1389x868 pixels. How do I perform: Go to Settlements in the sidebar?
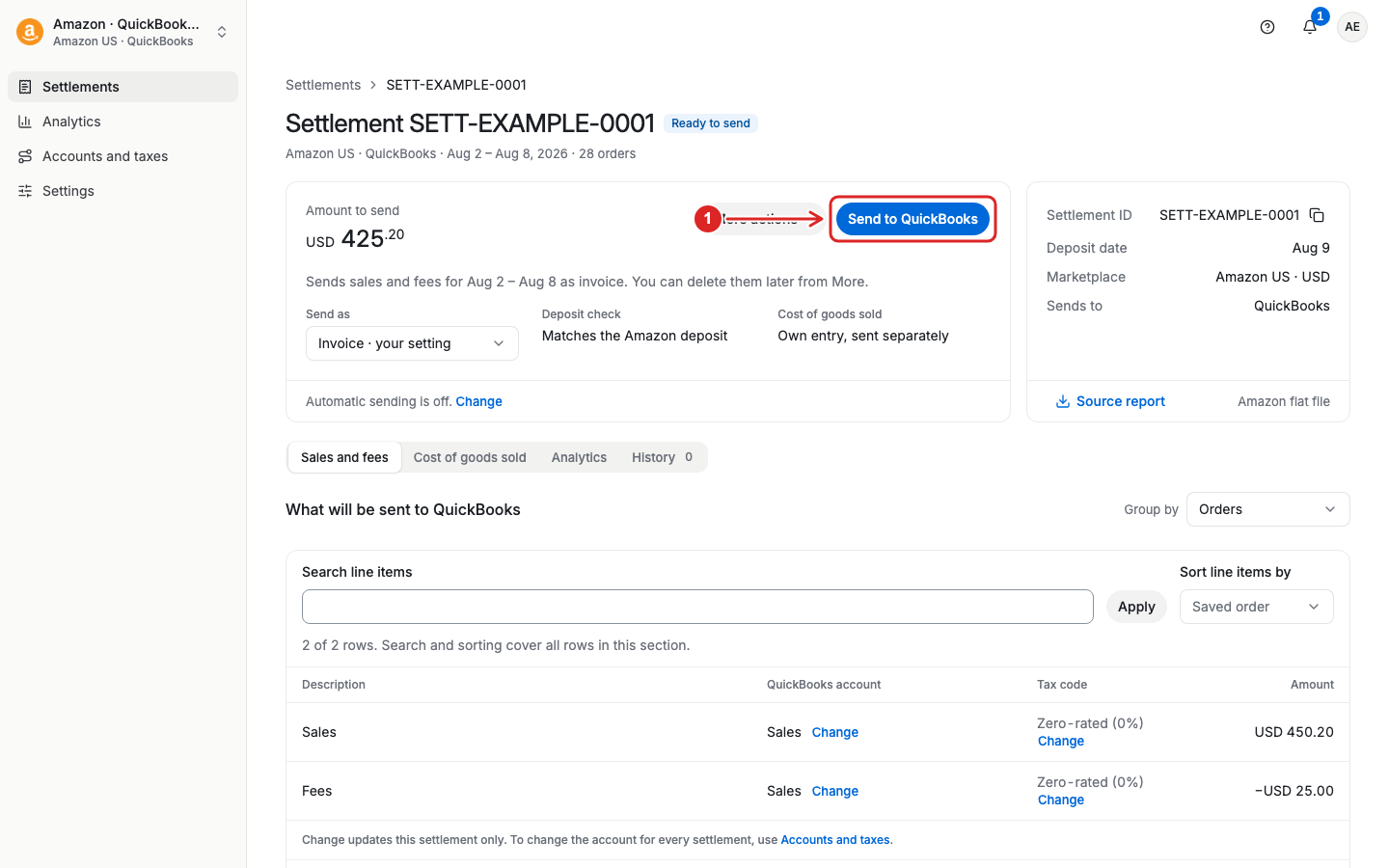pyautogui.click(x=123, y=87)
